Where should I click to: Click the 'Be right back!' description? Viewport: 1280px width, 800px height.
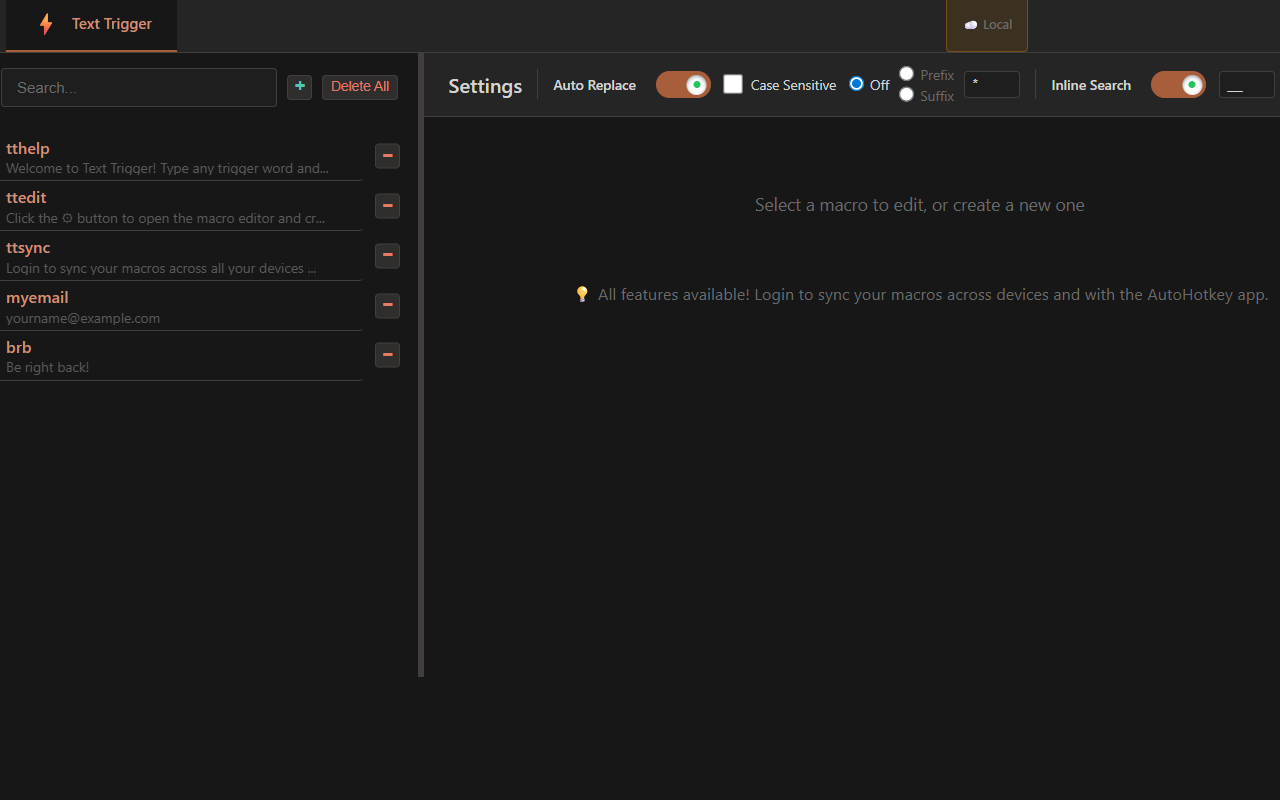click(x=47, y=367)
